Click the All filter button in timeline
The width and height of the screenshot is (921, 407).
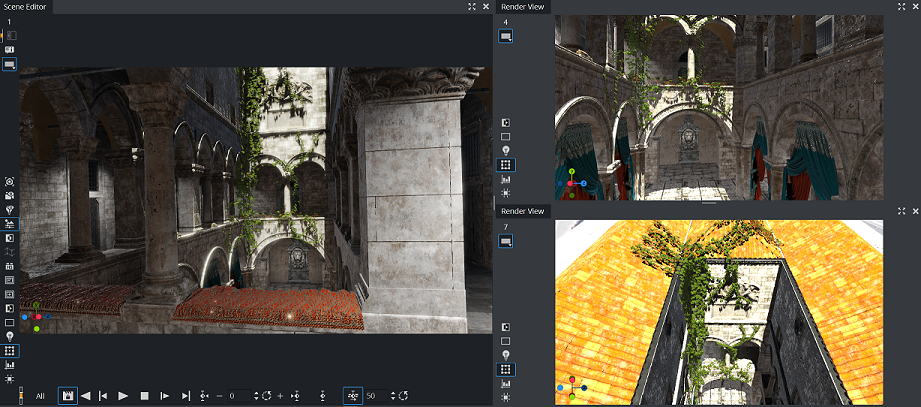coord(40,396)
